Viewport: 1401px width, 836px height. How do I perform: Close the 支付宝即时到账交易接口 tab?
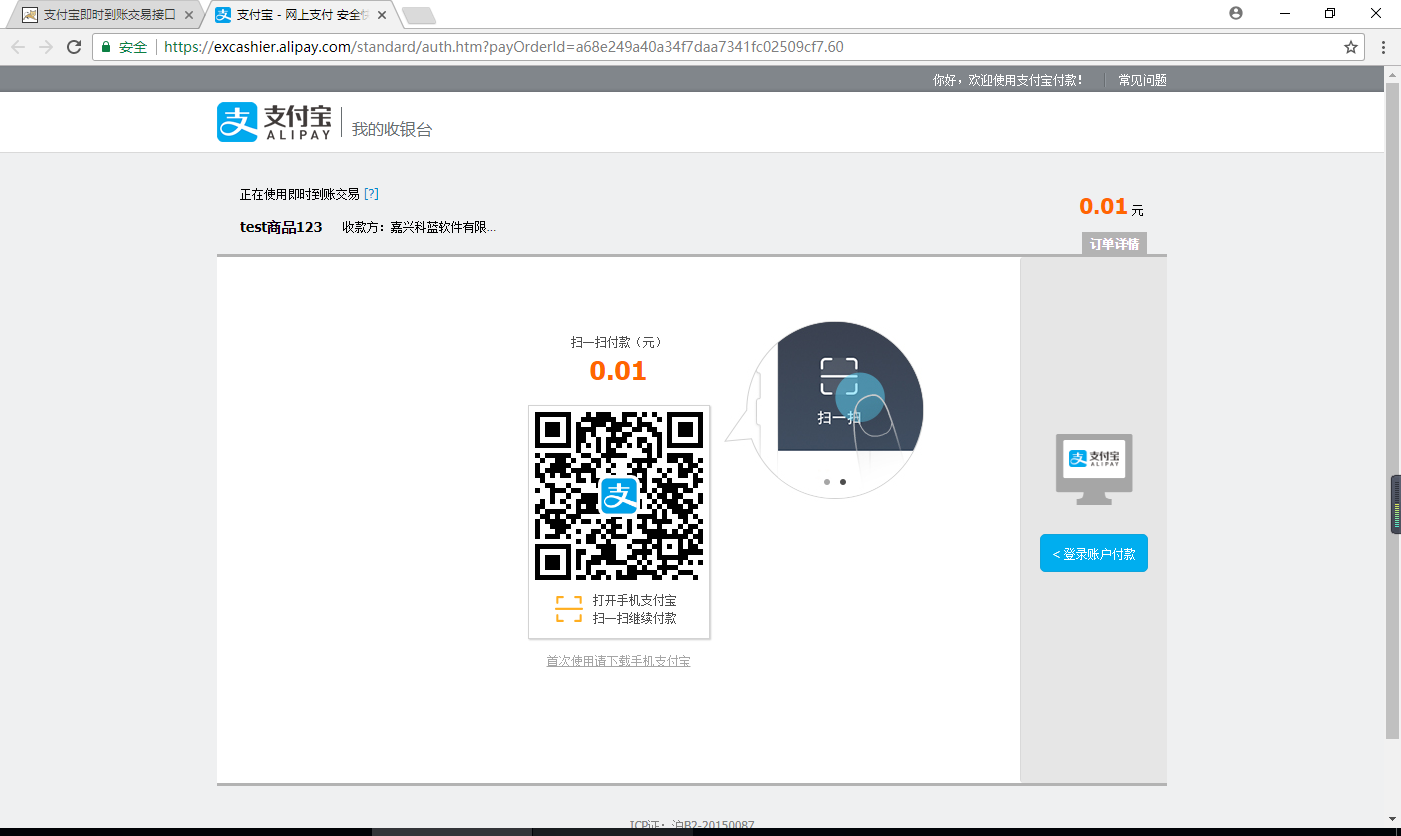pyautogui.click(x=189, y=15)
